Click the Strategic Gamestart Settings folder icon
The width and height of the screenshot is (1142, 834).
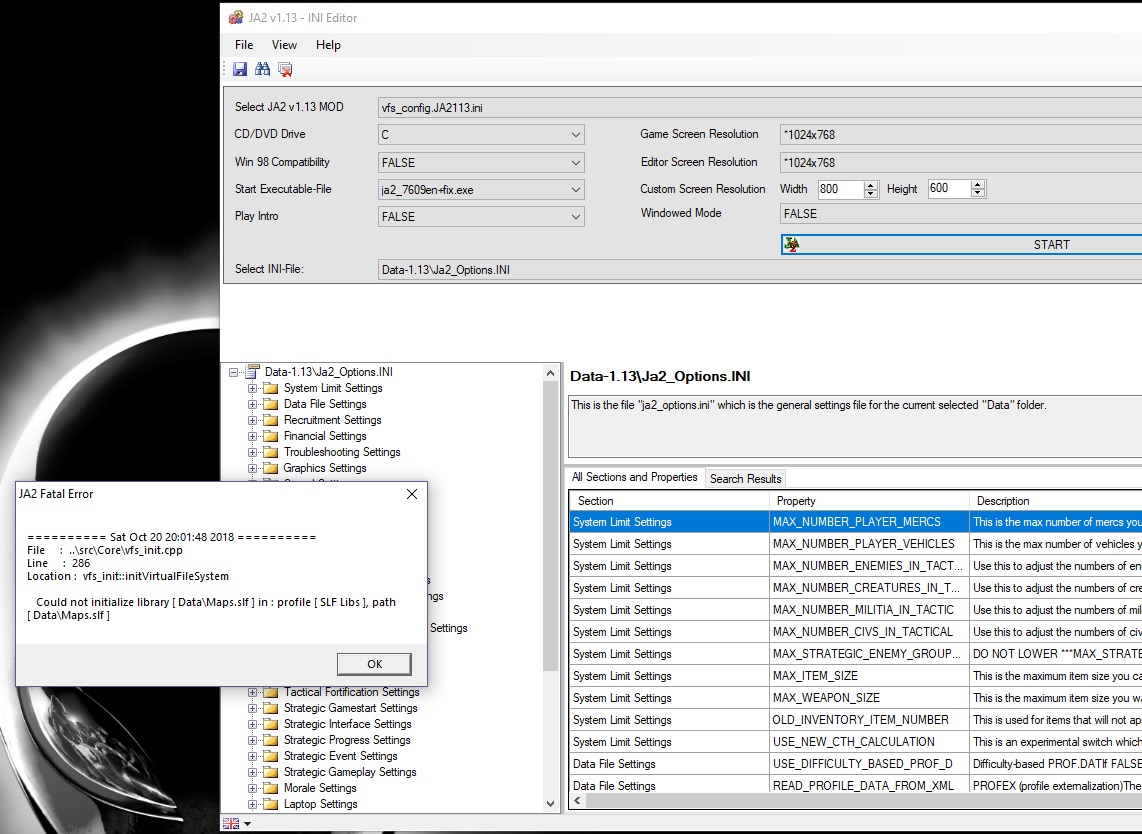click(x=271, y=708)
